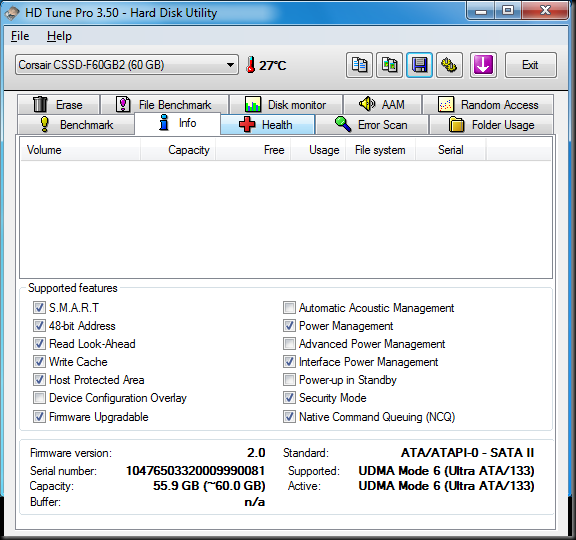This screenshot has width=576, height=540.
Task: Maximize the HD Tune Pro window
Action: click(x=508, y=11)
